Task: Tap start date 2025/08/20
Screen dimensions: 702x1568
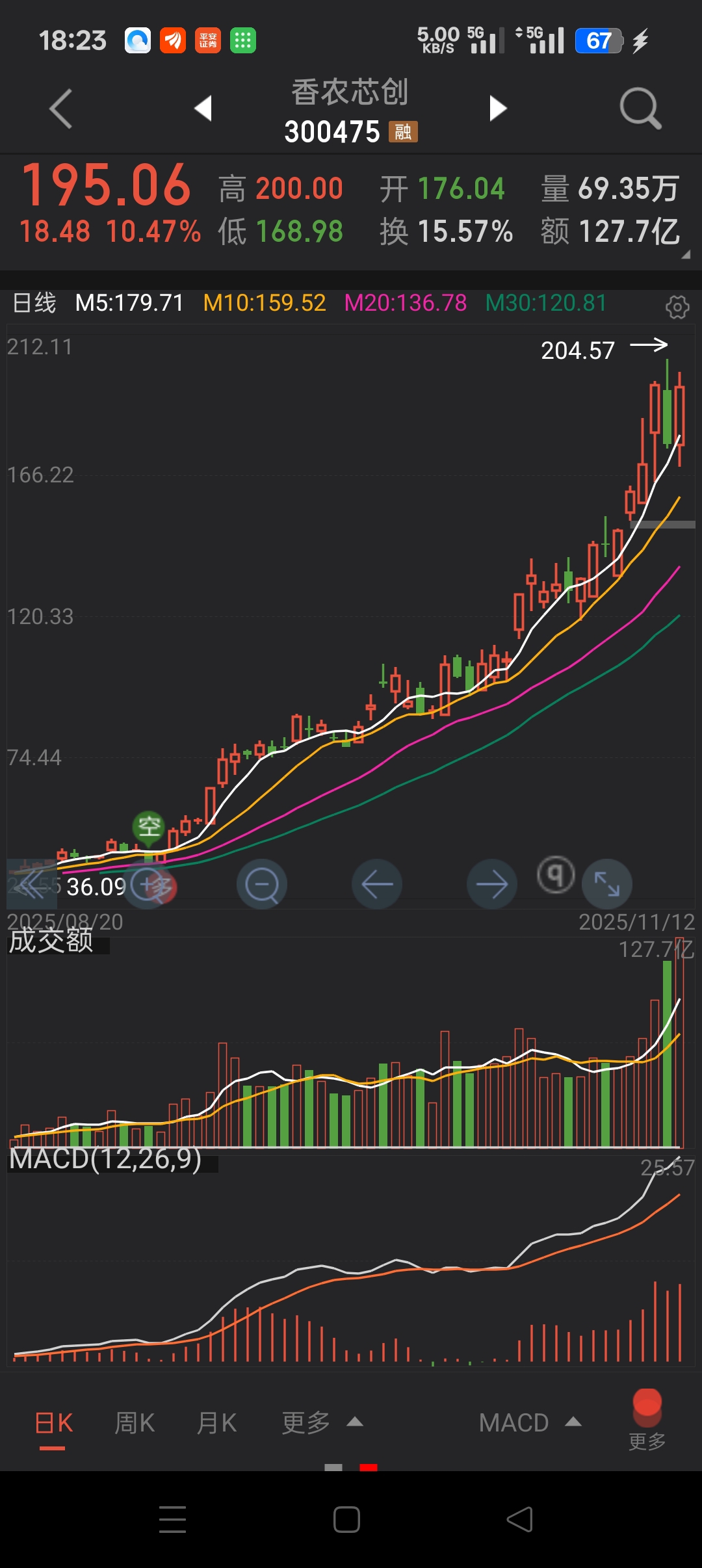Action: tap(65, 922)
